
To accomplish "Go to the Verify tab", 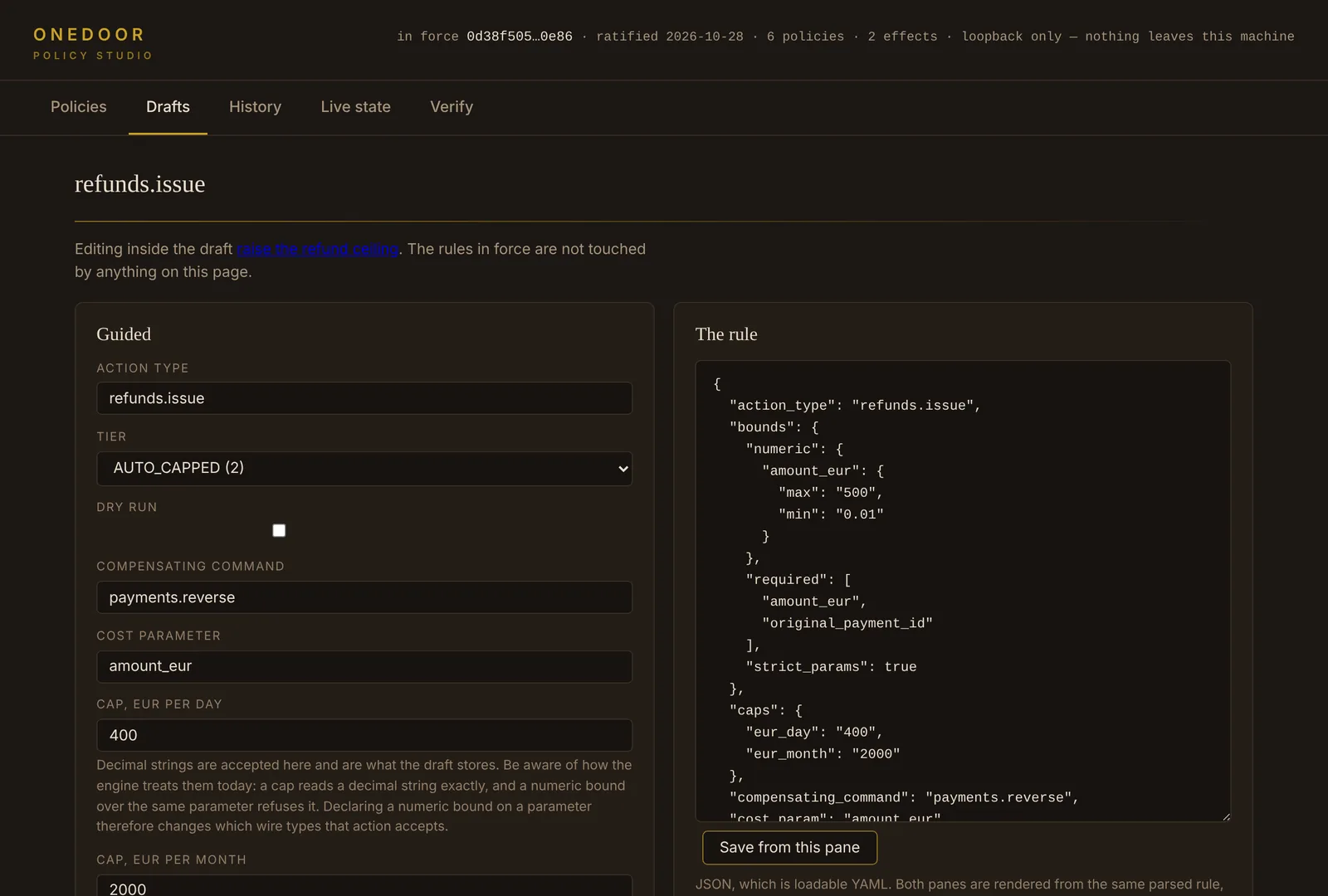I will tap(452, 107).
